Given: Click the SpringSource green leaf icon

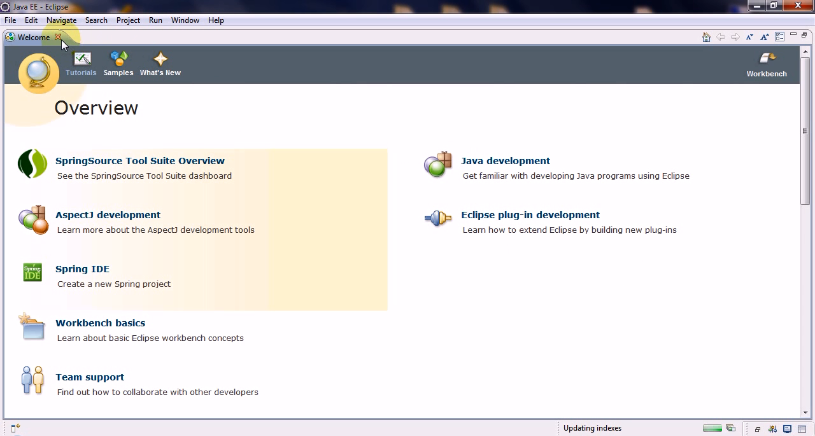Looking at the screenshot, I should click(x=32, y=164).
